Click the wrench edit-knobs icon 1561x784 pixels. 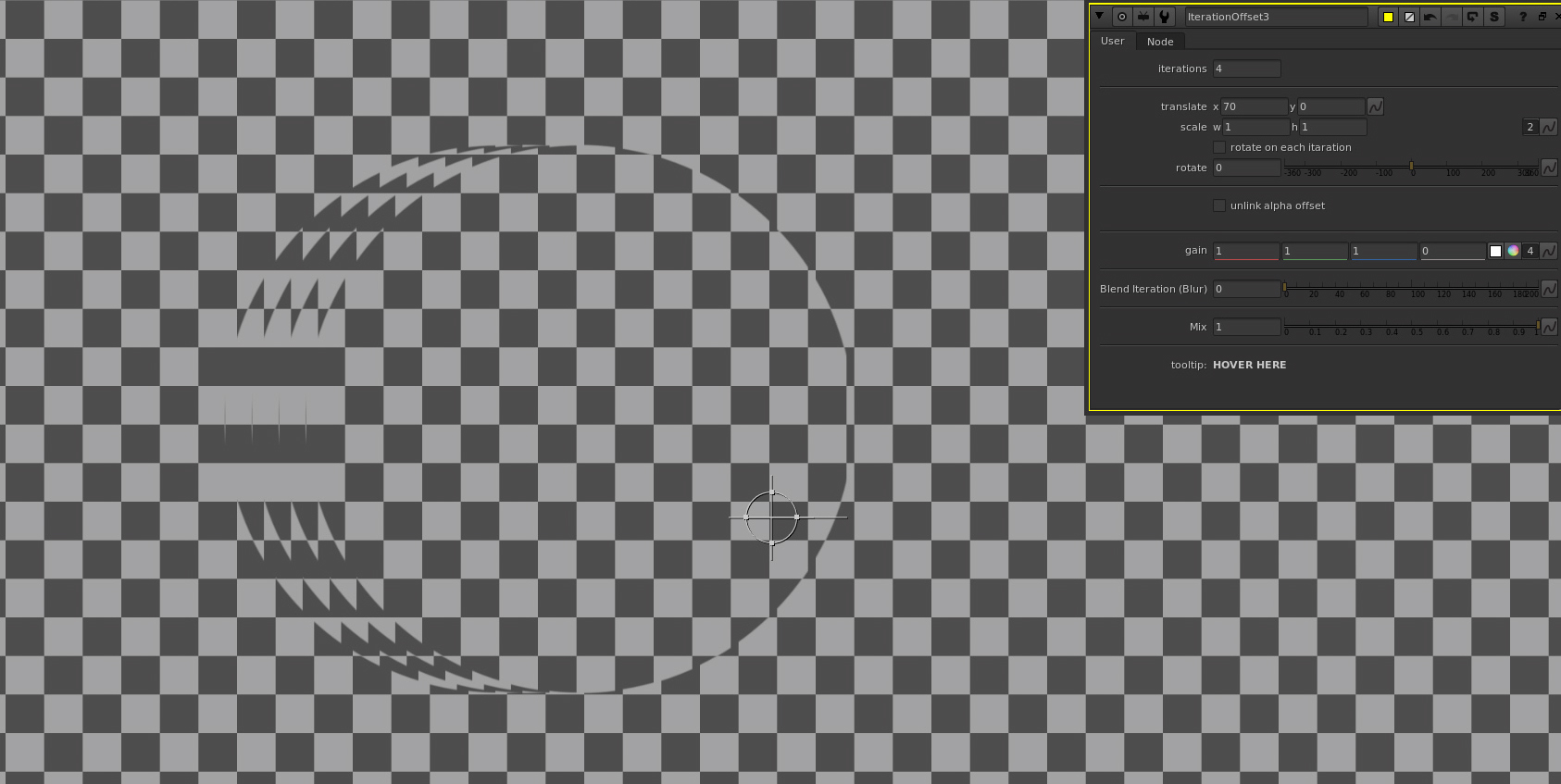pos(1165,17)
